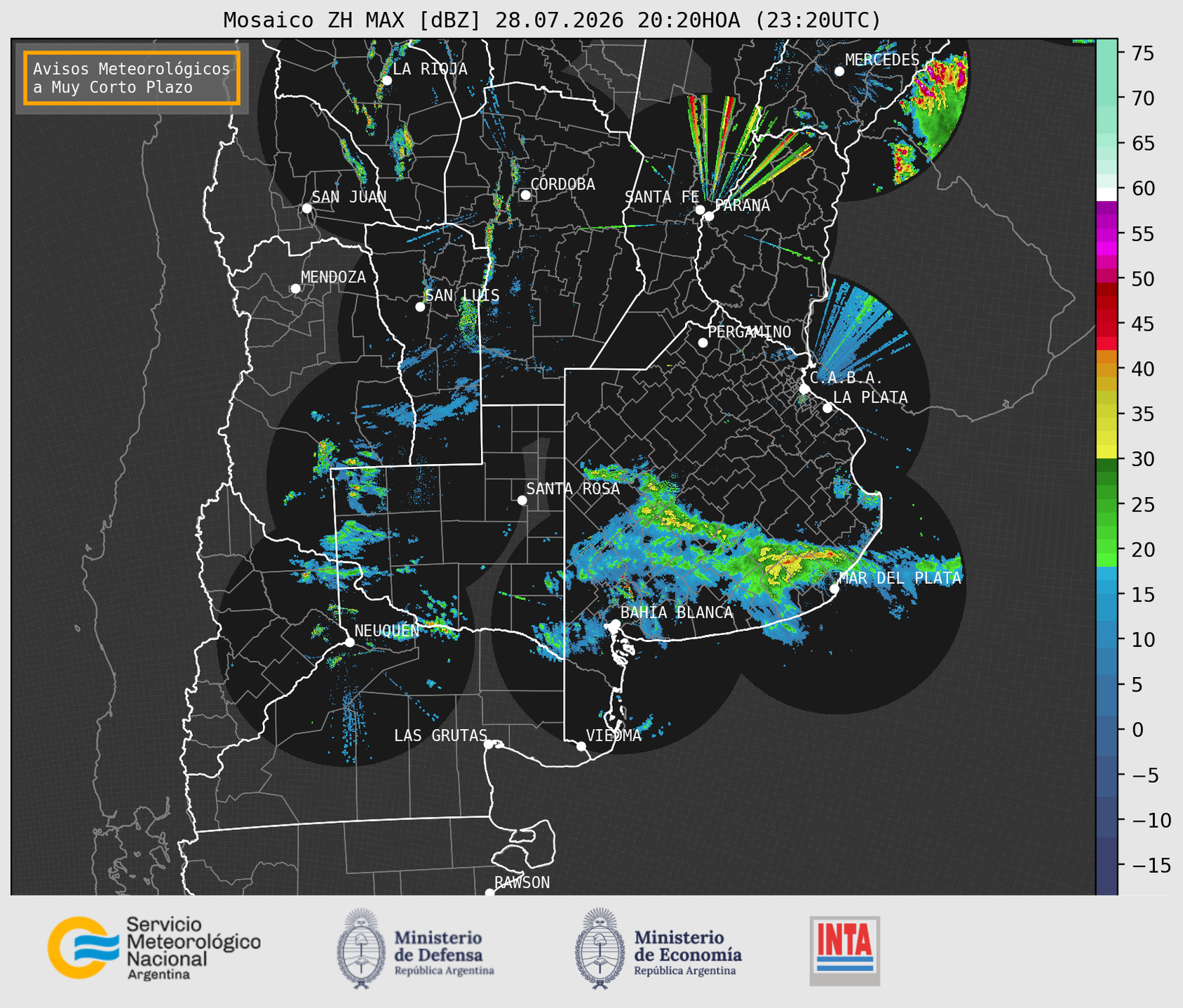Click the 60 dBZ white color band

pyautogui.click(x=1107, y=194)
